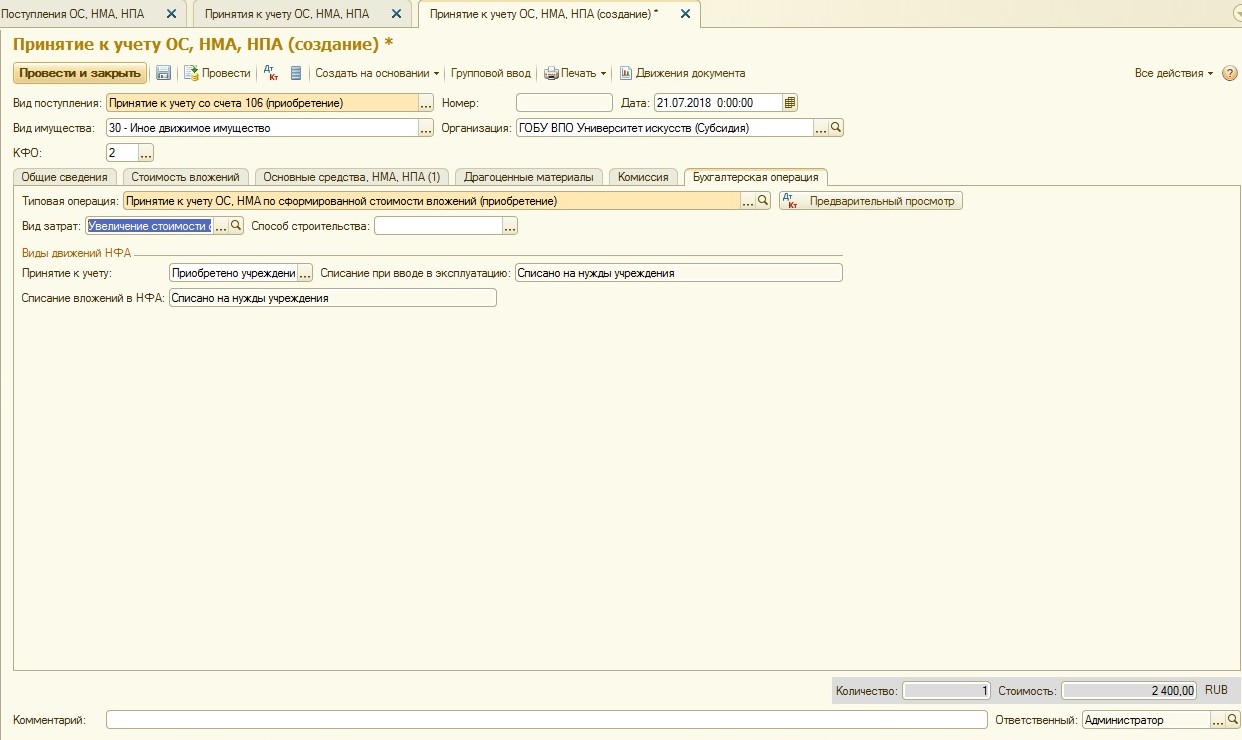The height and width of the screenshot is (740, 1242).
Task: Click the save (floppy disk) icon
Action: (x=163, y=73)
